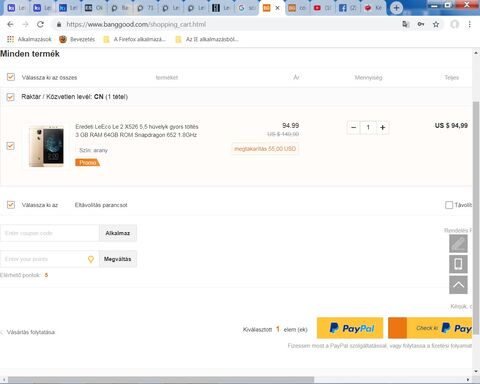Image resolution: width=480 pixels, height=384 pixels.
Task: Open the Eredeti LeEco Le 2 X526 product link
Action: tap(137, 131)
